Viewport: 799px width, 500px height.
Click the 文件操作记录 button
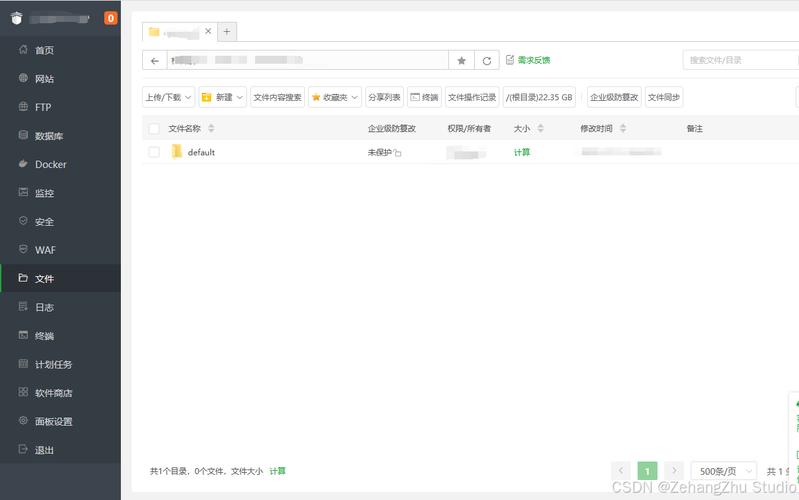coord(472,97)
